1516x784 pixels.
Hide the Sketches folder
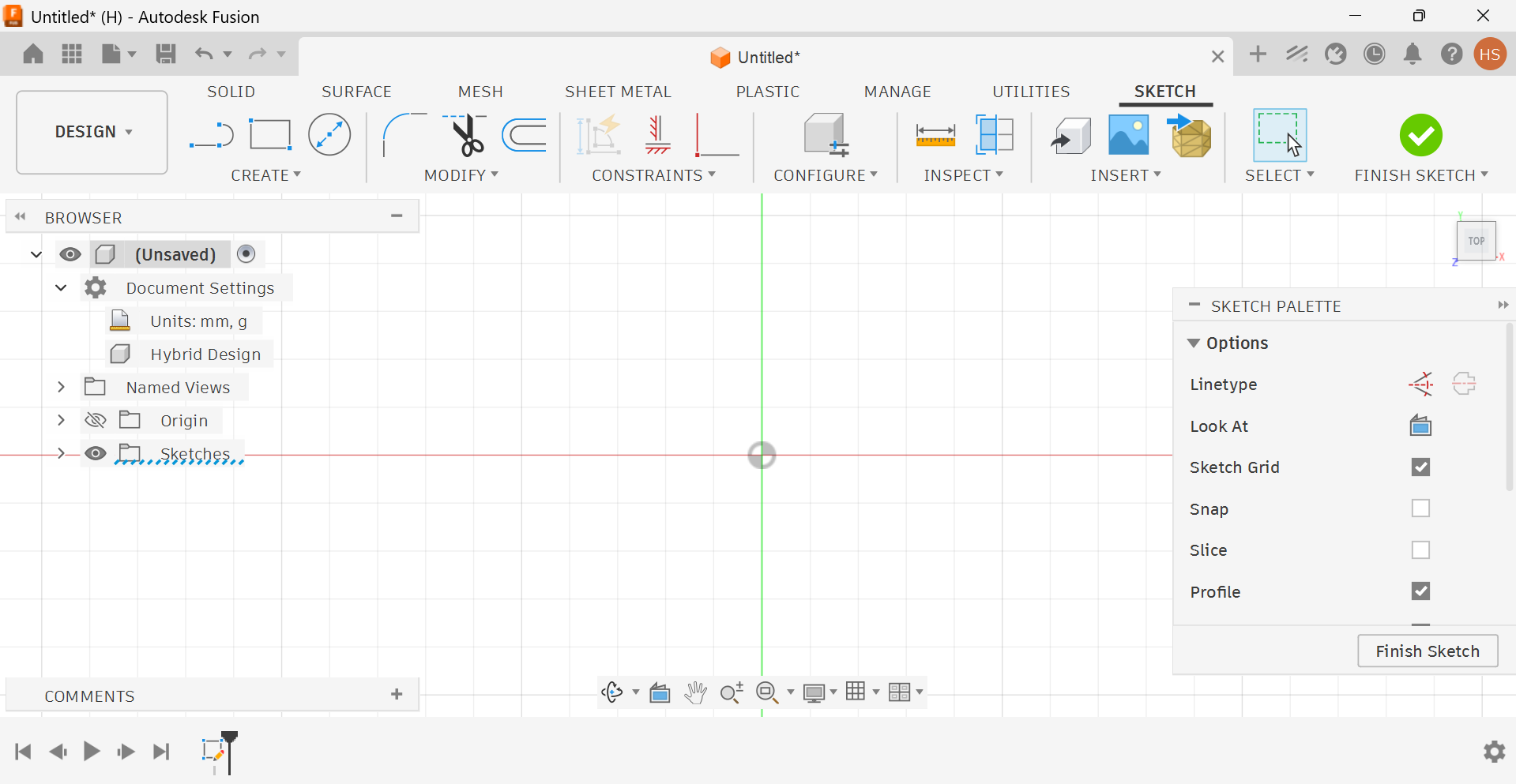pos(96,453)
